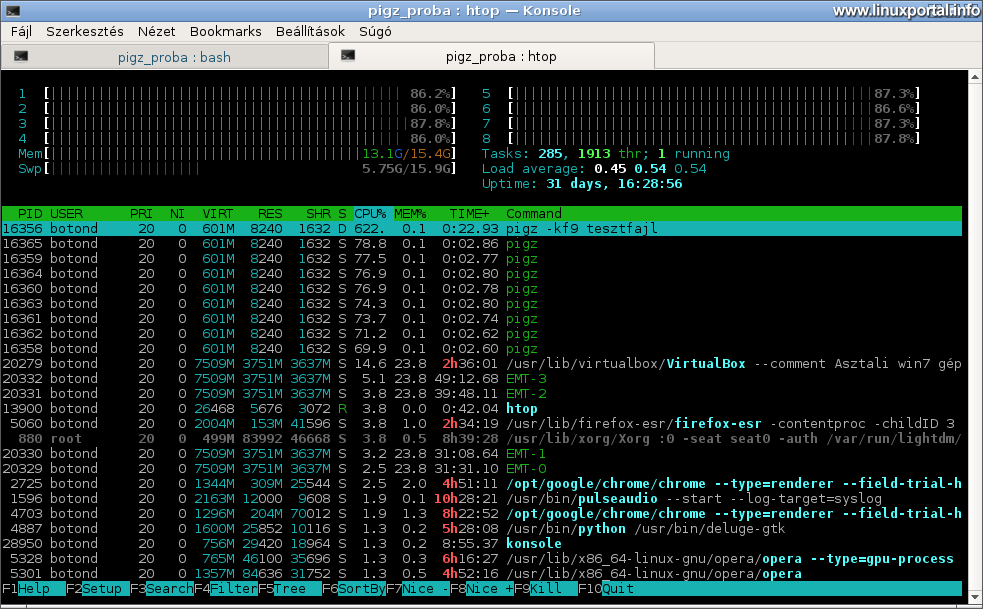Select process 16359 pigz row
The height and width of the screenshot is (609, 983).
point(481,259)
